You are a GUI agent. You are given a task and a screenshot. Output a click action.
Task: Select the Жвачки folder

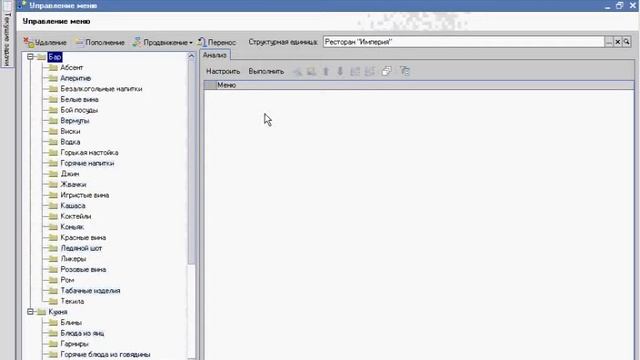(73, 184)
